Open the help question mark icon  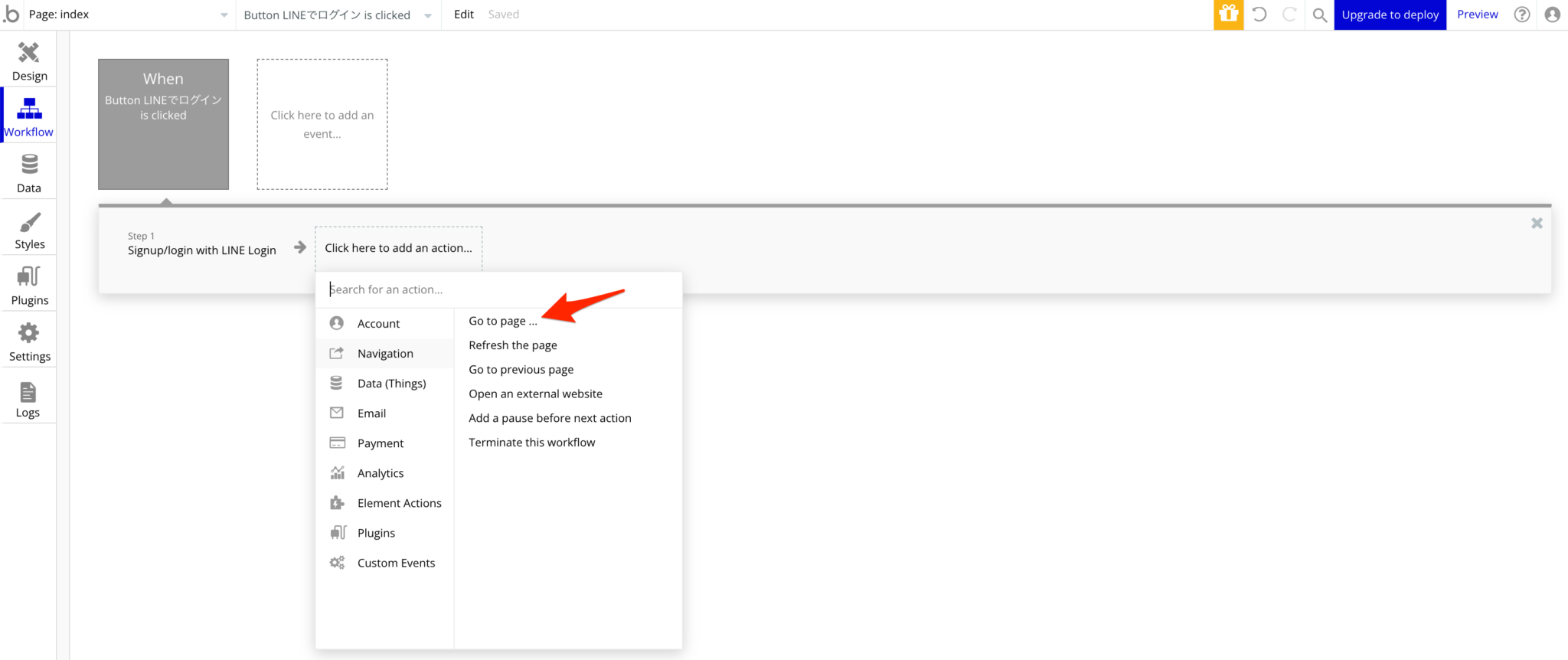click(x=1522, y=15)
